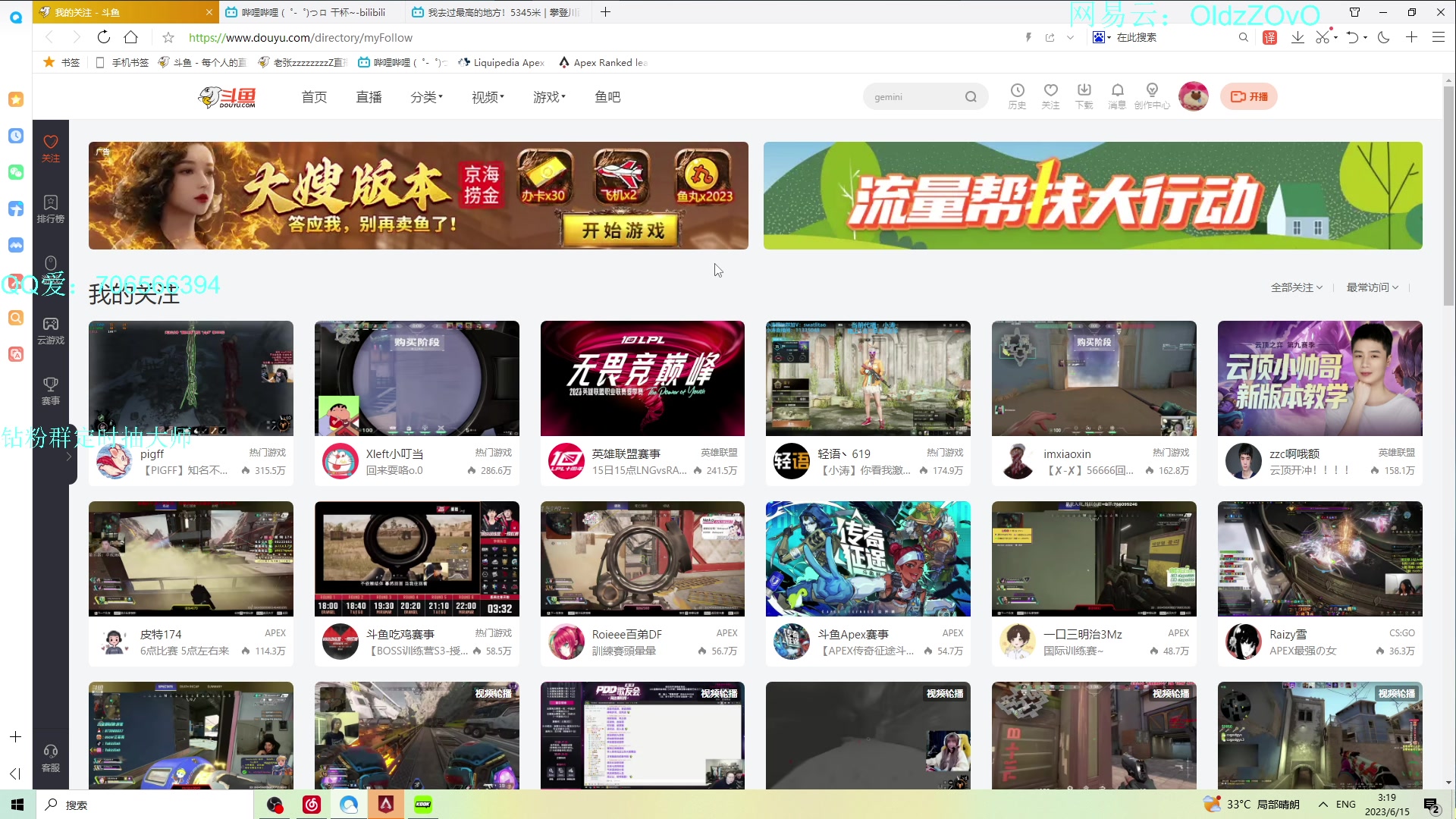Open 排行榜 in the left sidebar
Viewport: 1456px width, 819px height.
[x=51, y=209]
